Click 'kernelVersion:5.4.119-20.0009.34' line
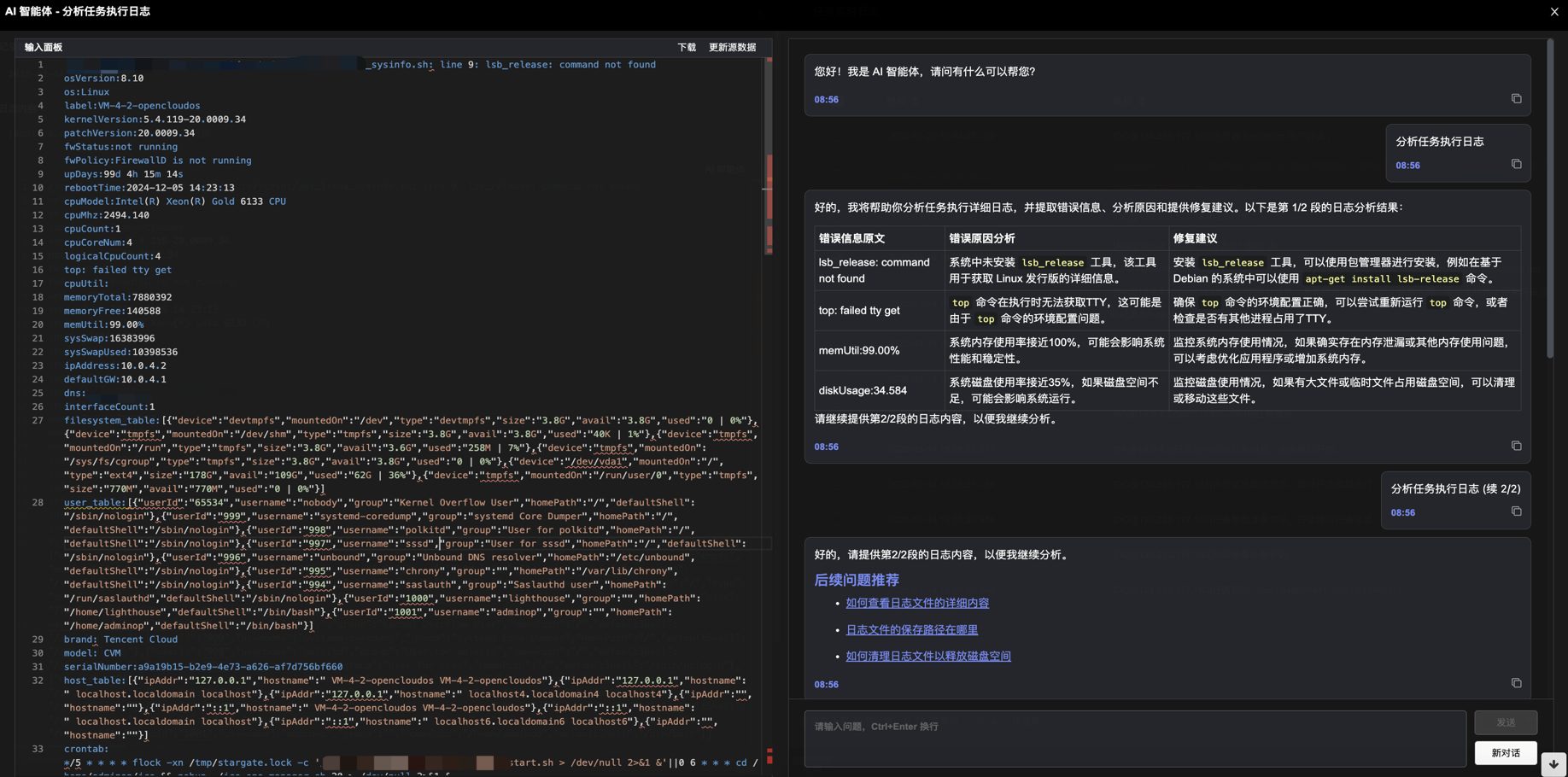 pos(155,120)
